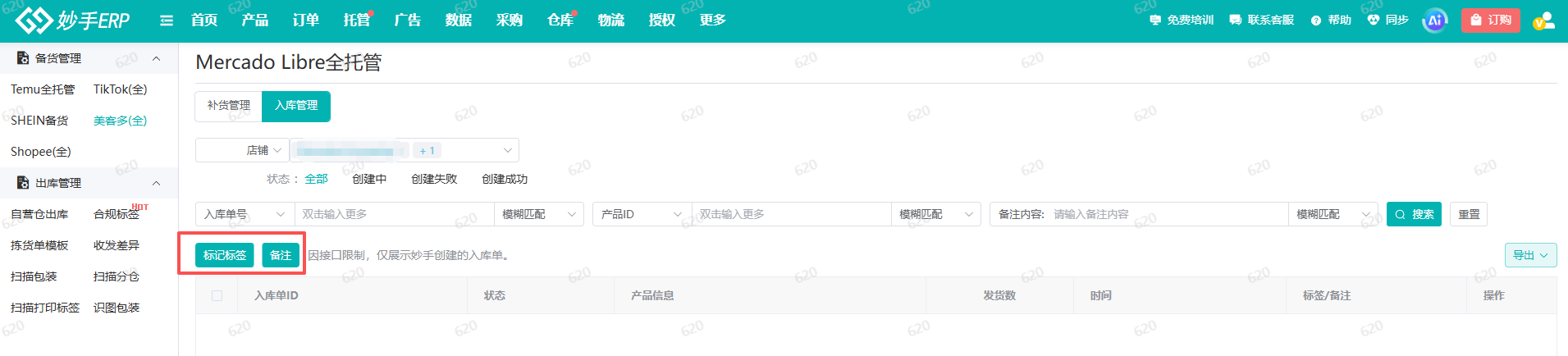
Task: Collapse the 出库管理 sidebar section
Action: [156, 183]
